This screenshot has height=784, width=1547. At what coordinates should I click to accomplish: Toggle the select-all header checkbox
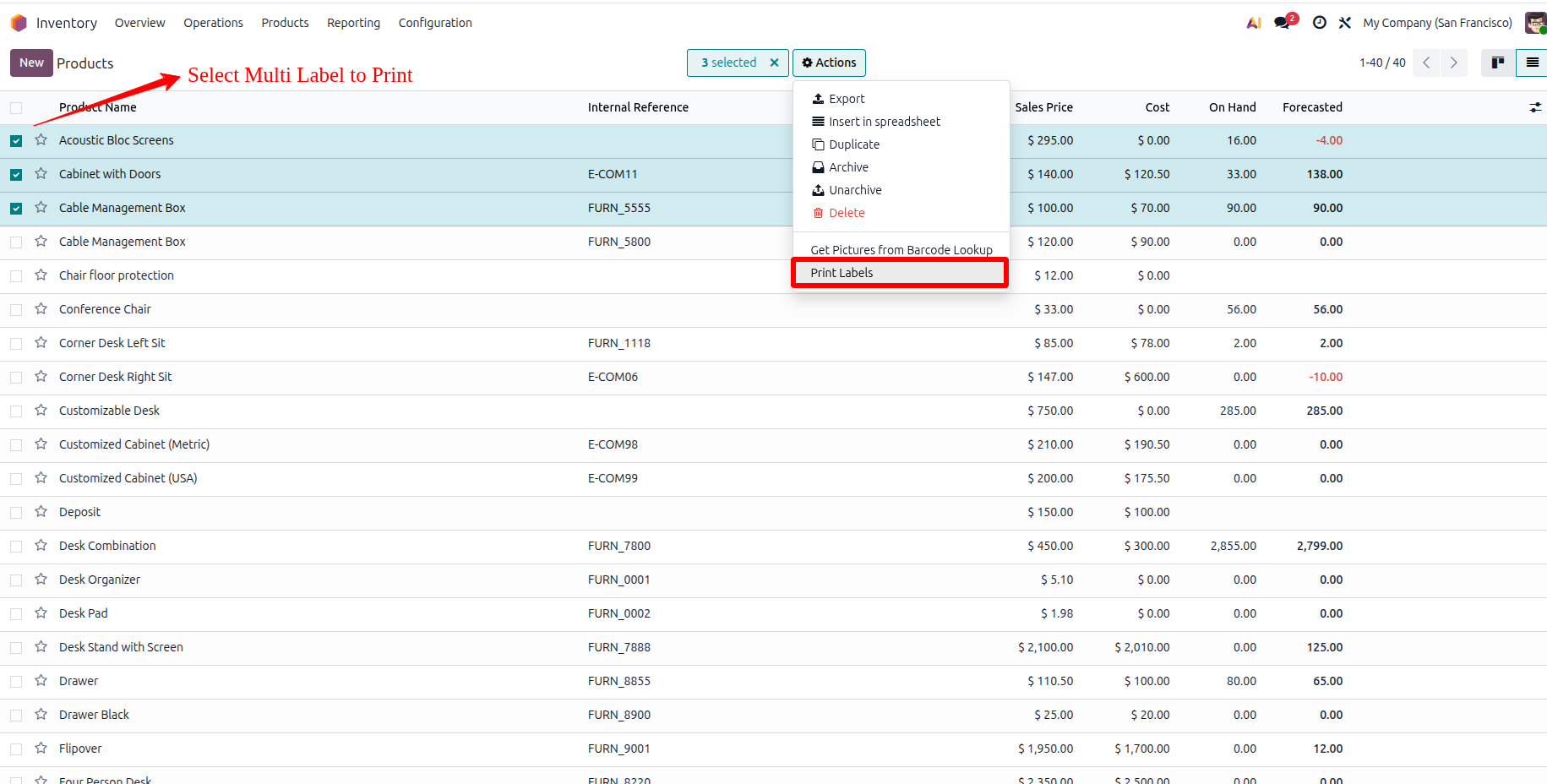16,108
